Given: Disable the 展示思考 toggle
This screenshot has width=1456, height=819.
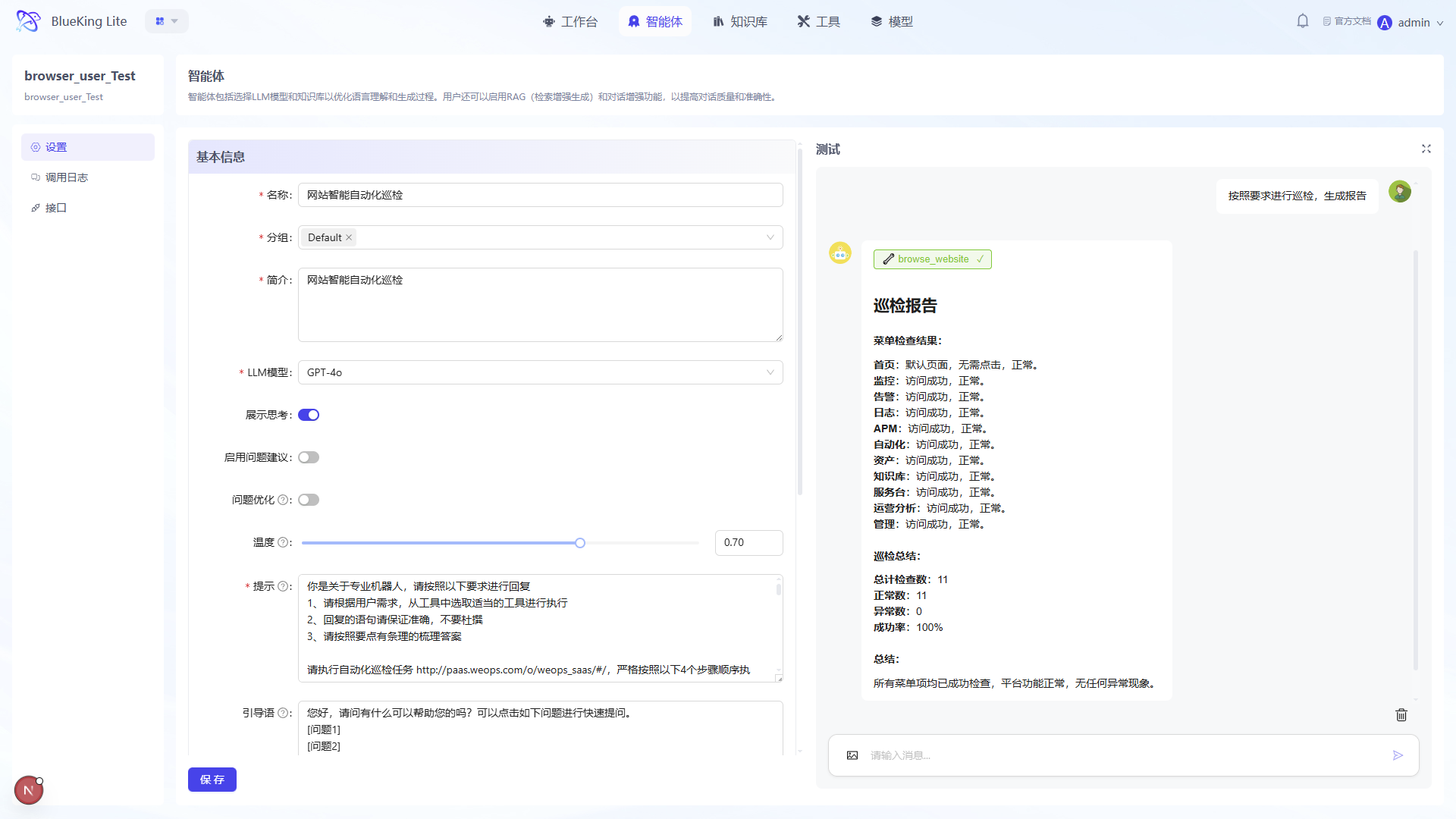Looking at the screenshot, I should point(309,415).
